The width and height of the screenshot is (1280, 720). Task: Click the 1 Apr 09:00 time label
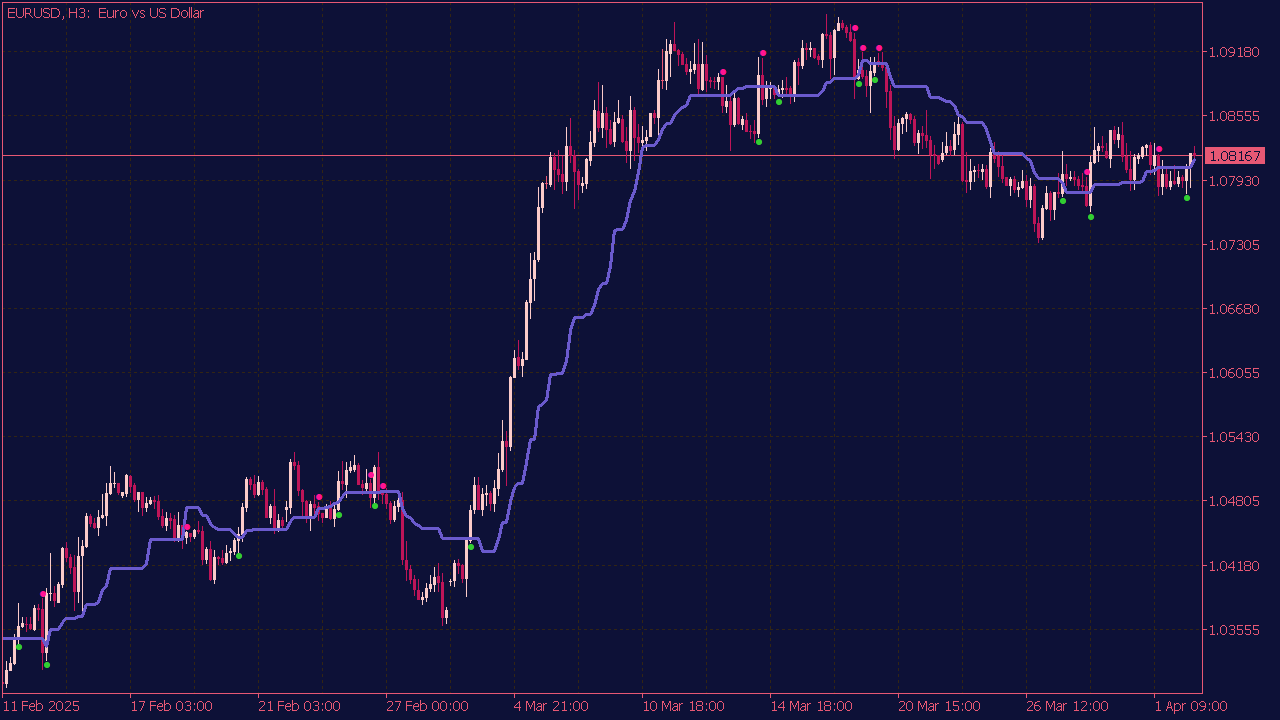point(1191,706)
